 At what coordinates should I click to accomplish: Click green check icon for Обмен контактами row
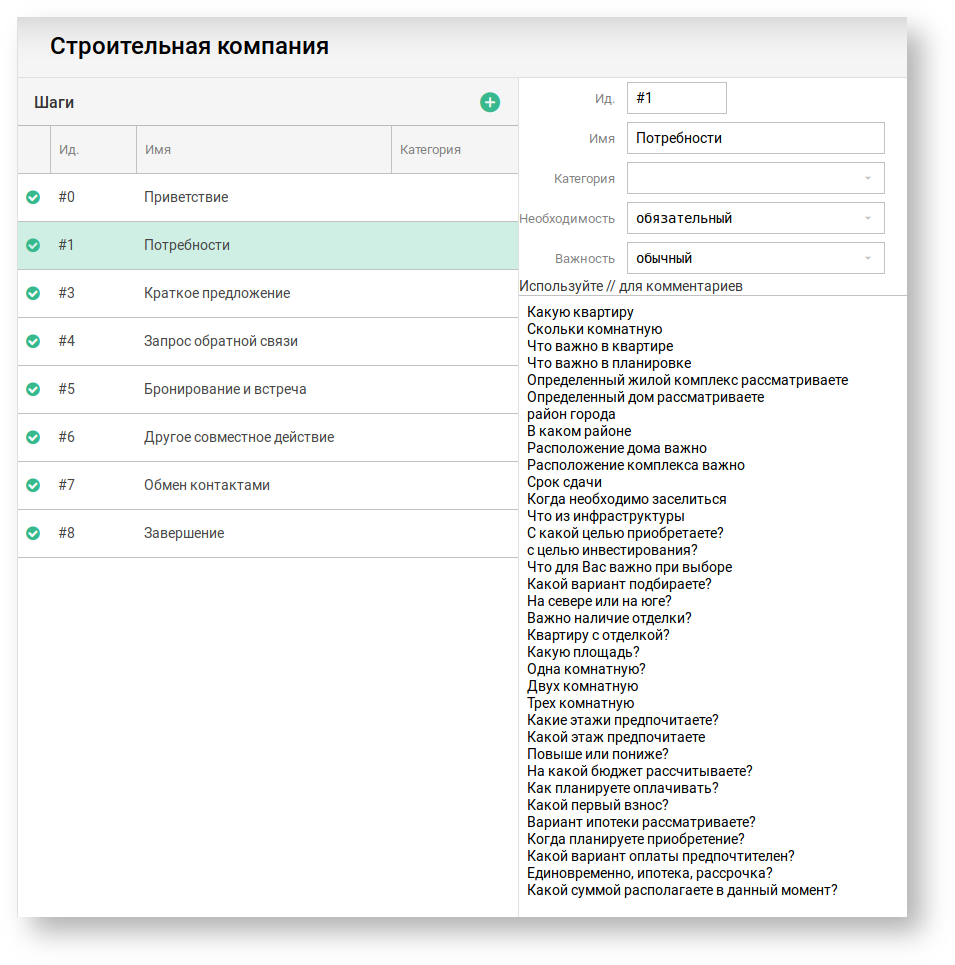pyautogui.click(x=33, y=485)
